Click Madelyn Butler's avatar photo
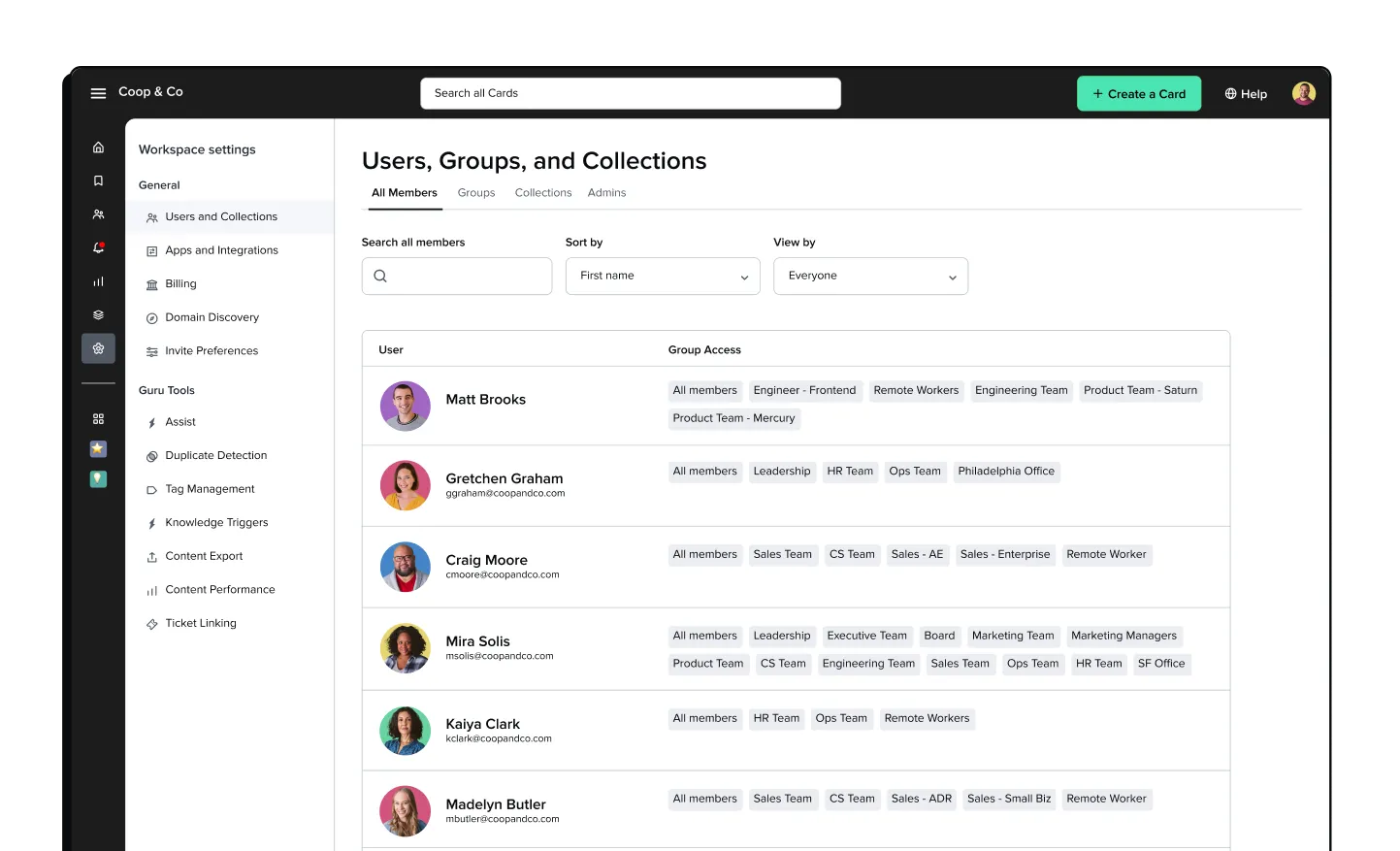1400x851 pixels. 405,811
